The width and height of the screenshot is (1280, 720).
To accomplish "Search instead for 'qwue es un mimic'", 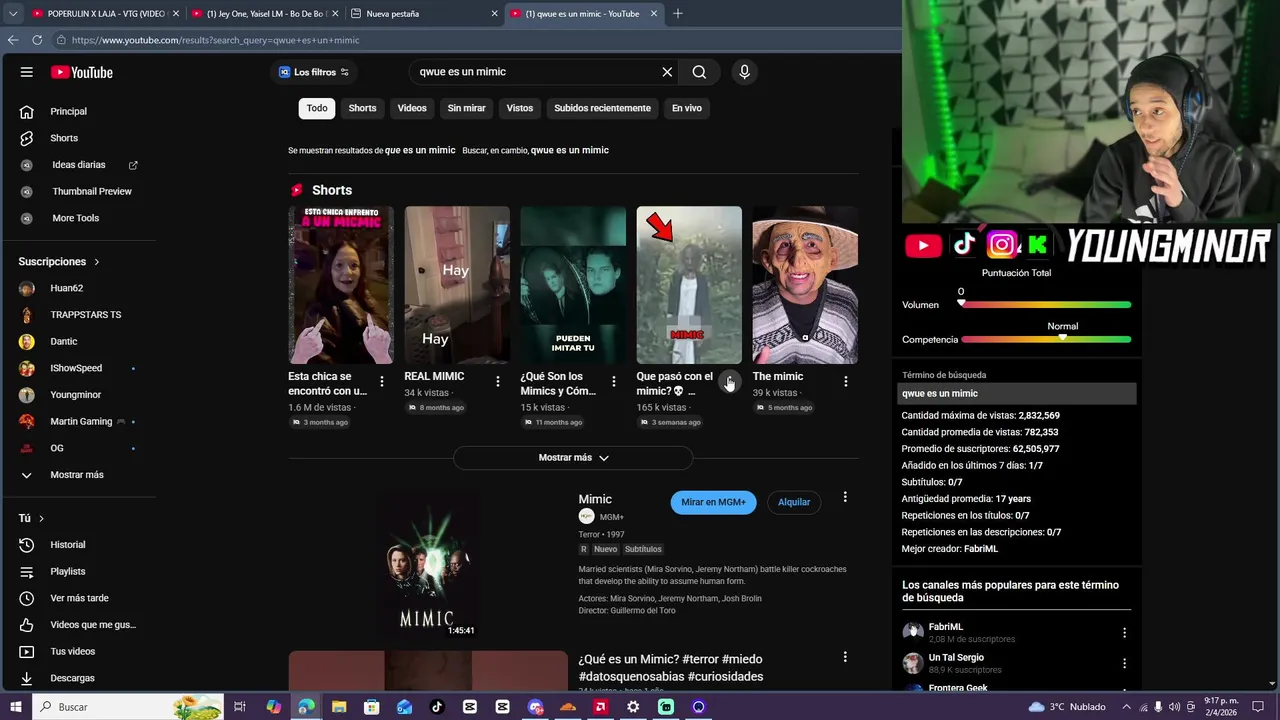I will click(x=569, y=150).
